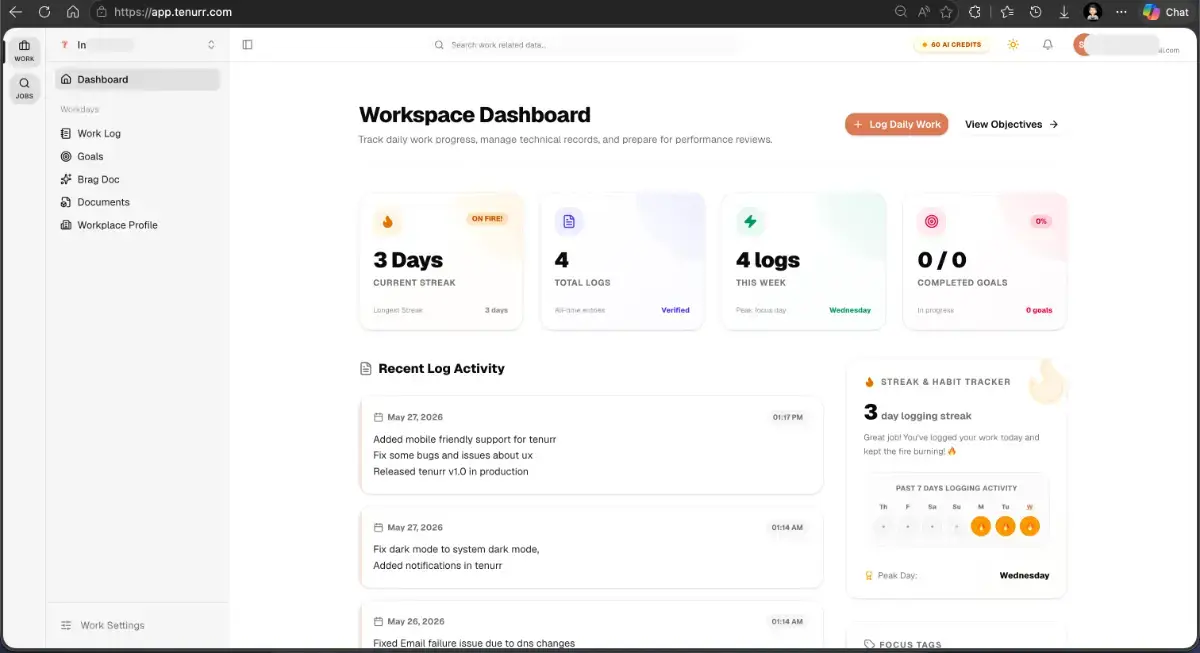Open browser extensions puzzle icon
This screenshot has width=1200, height=653.
click(x=976, y=12)
